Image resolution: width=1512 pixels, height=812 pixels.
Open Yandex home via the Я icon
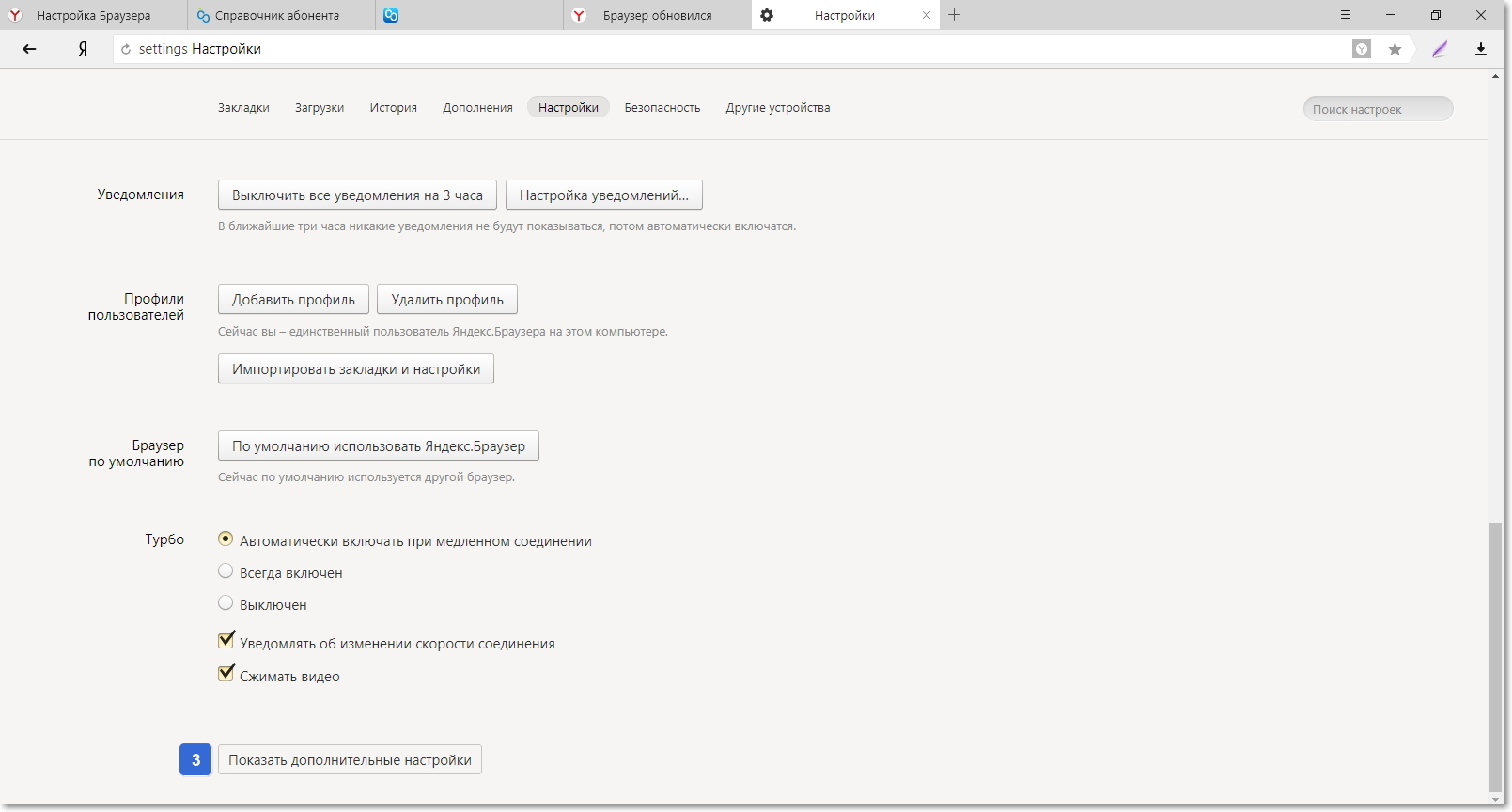click(x=83, y=49)
